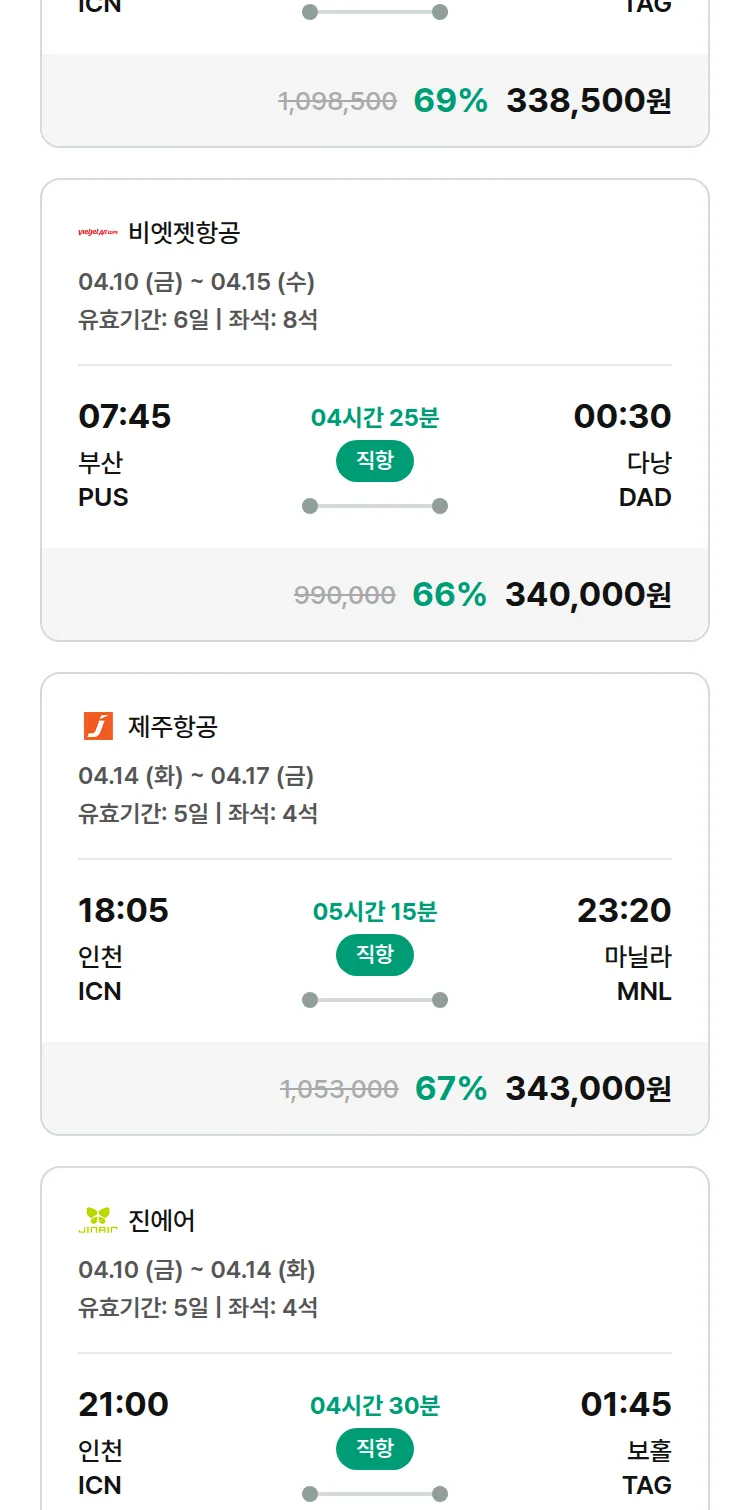Screen dimensions: 750x1510
Task: Open the 진에어 airline name
Action: click(x=162, y=1220)
